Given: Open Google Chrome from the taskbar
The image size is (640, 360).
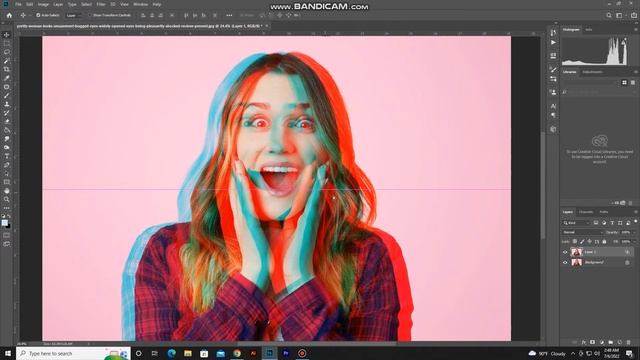Looking at the screenshot, I should click(x=237, y=353).
